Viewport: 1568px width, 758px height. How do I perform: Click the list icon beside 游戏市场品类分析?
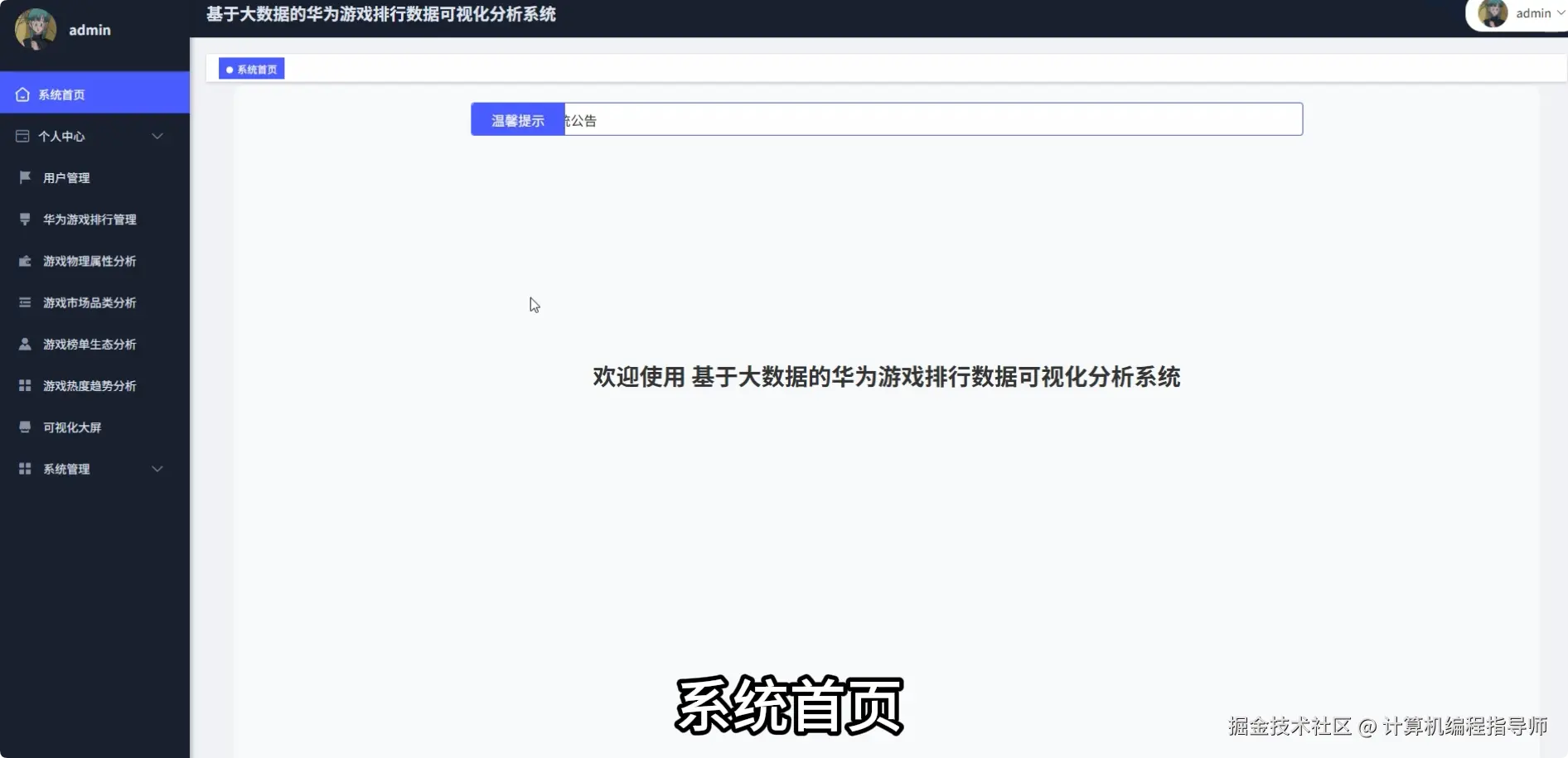click(x=25, y=302)
